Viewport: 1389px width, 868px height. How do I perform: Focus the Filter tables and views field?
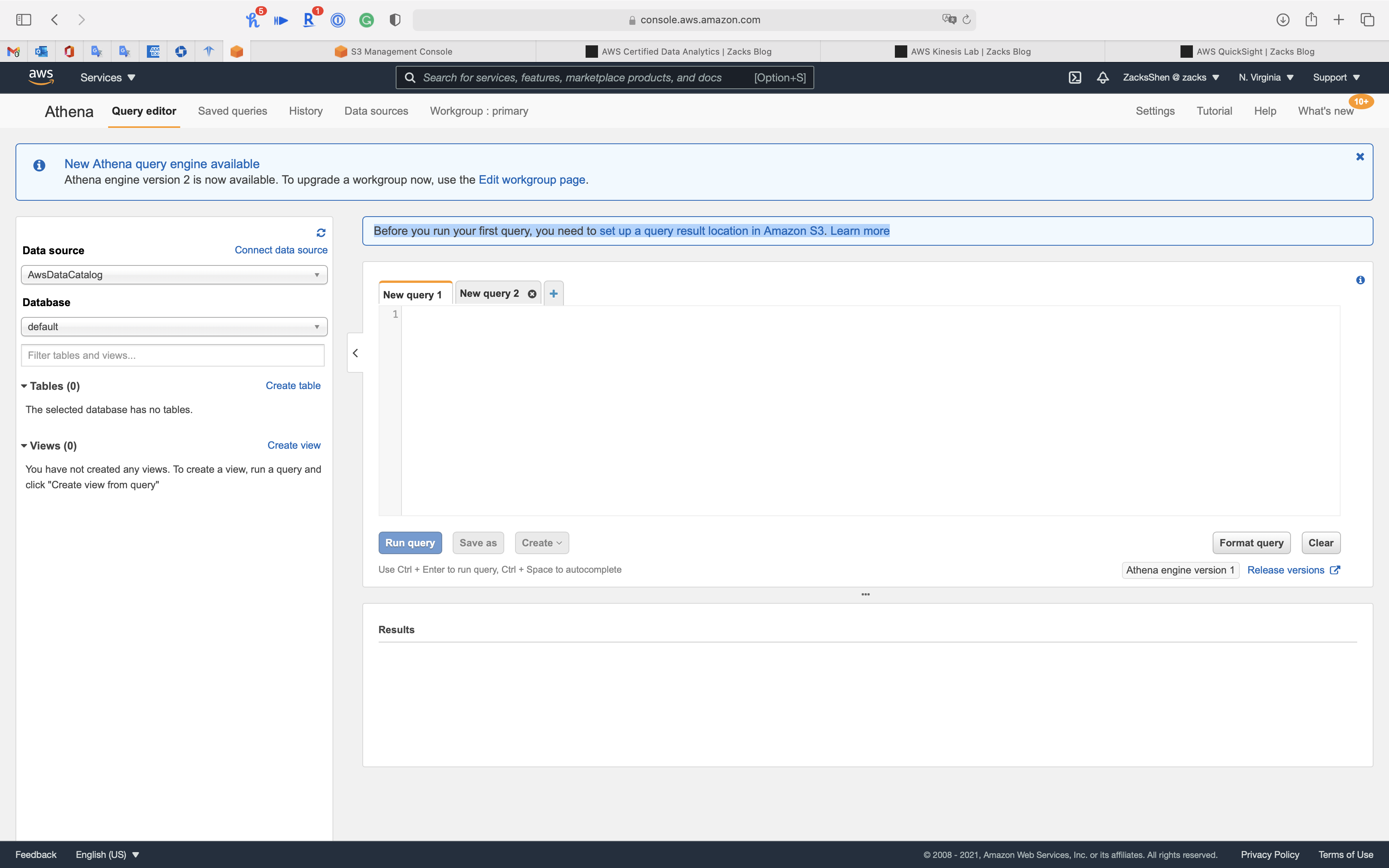click(172, 355)
